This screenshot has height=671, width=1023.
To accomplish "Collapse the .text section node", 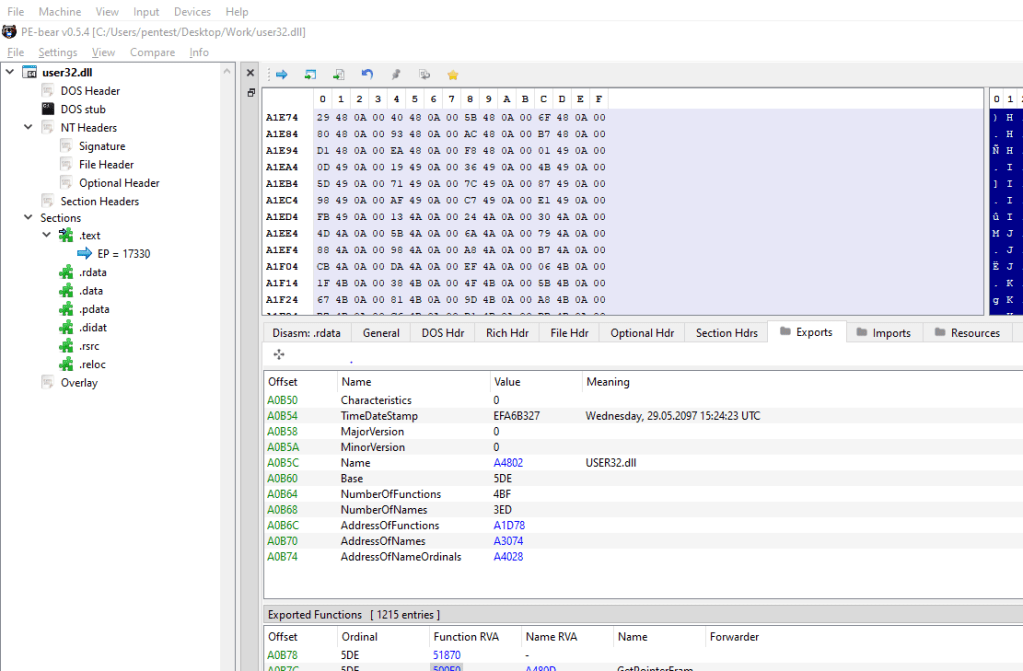I will click(47, 236).
